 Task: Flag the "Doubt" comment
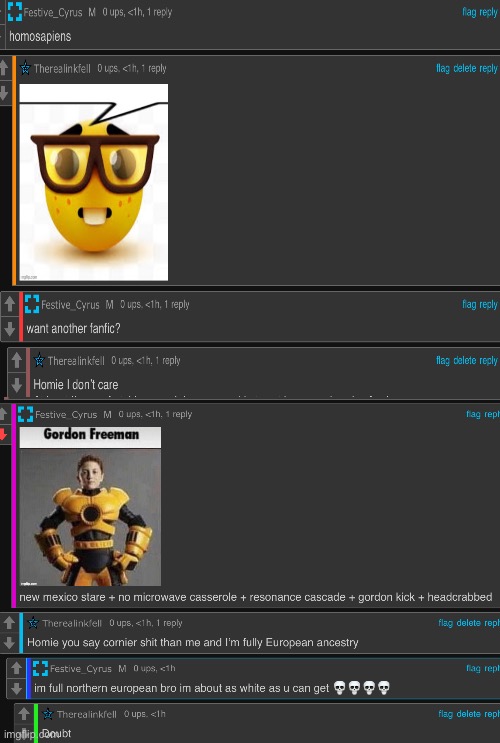tap(445, 714)
